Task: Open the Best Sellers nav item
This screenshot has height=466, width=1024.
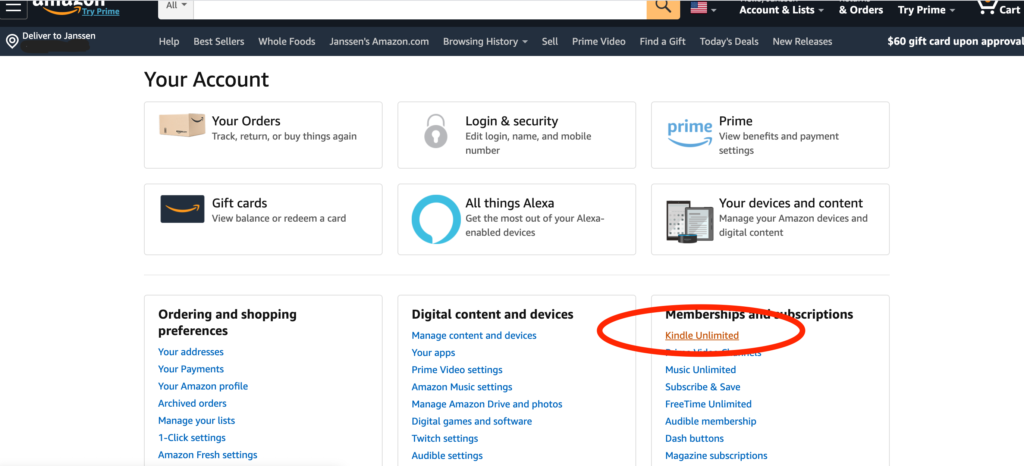Action: (219, 42)
